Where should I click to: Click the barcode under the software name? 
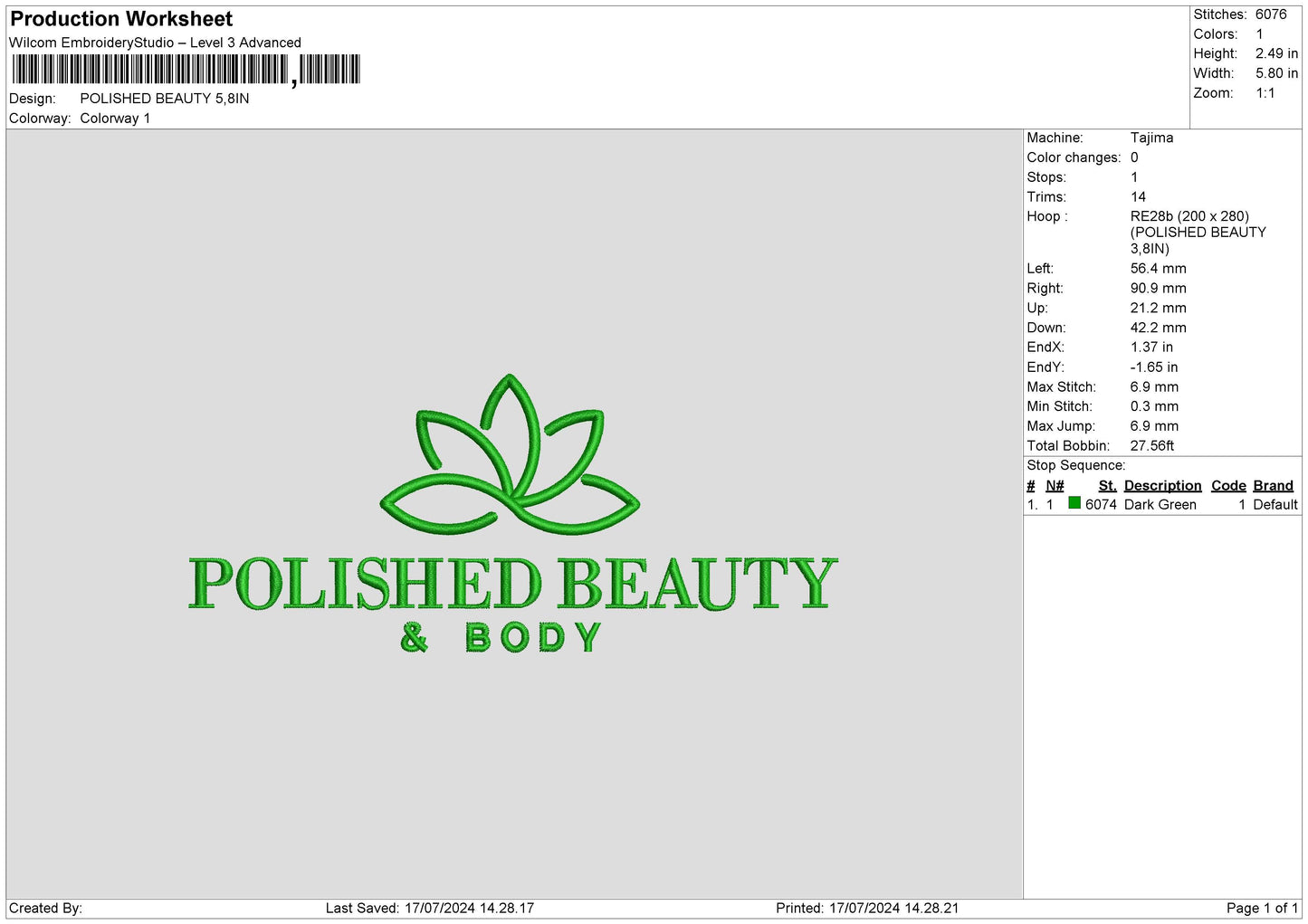pyautogui.click(x=186, y=70)
